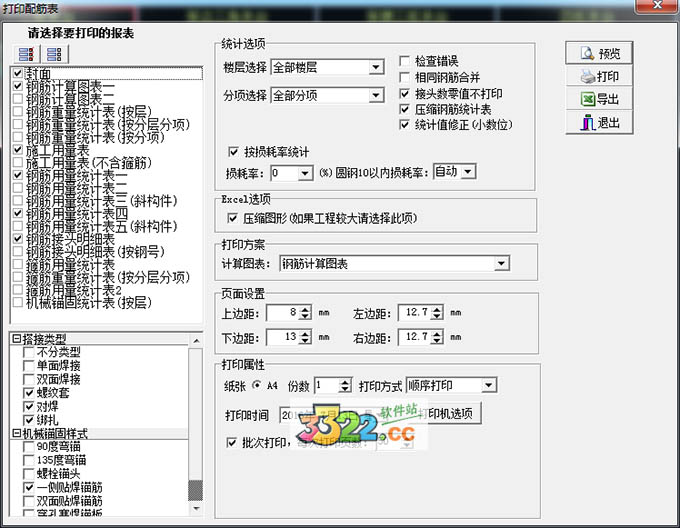Exit dialog with 退出 button
This screenshot has height=528, width=680.
tap(599, 123)
